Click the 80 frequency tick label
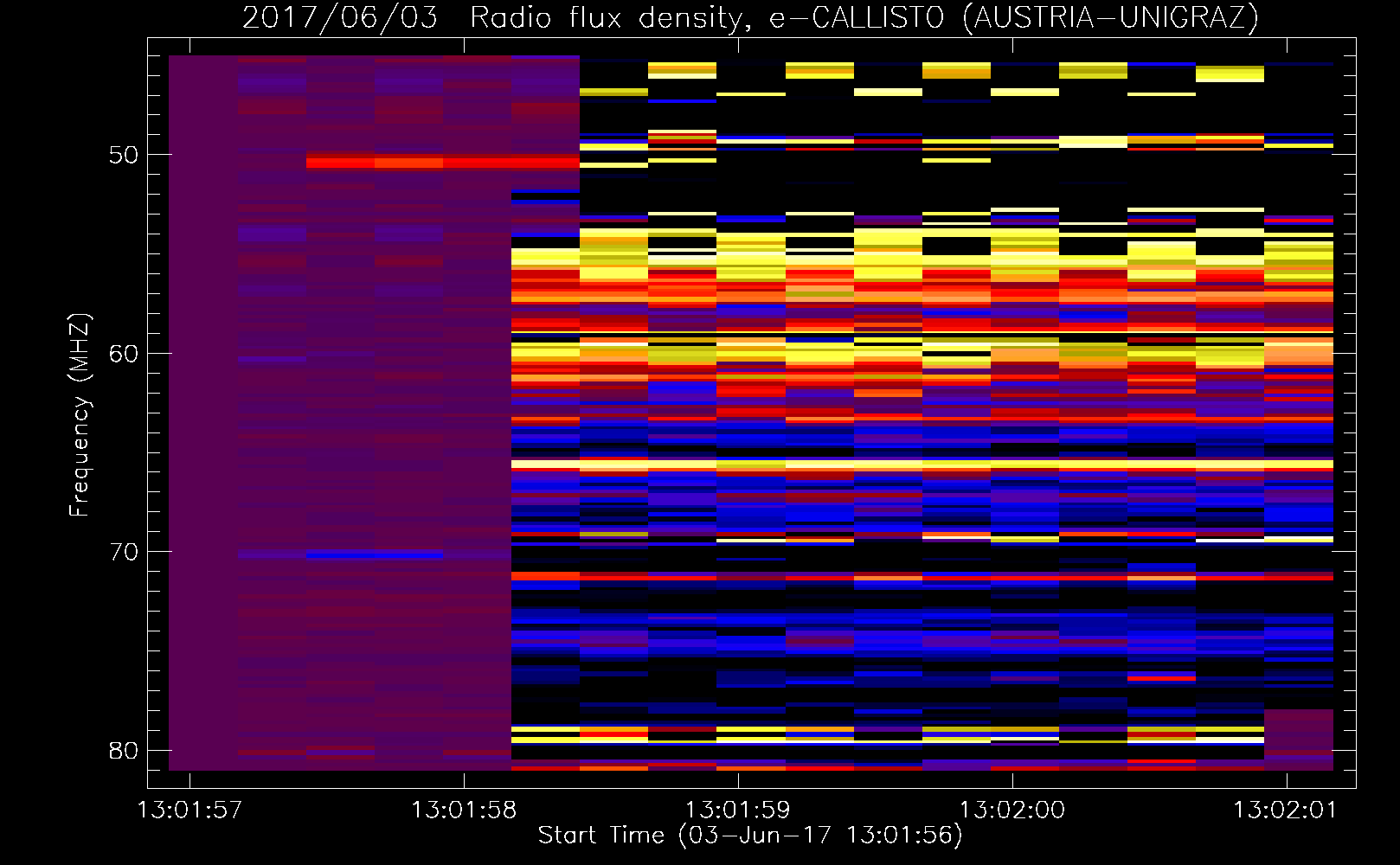1400x865 pixels. tap(124, 751)
